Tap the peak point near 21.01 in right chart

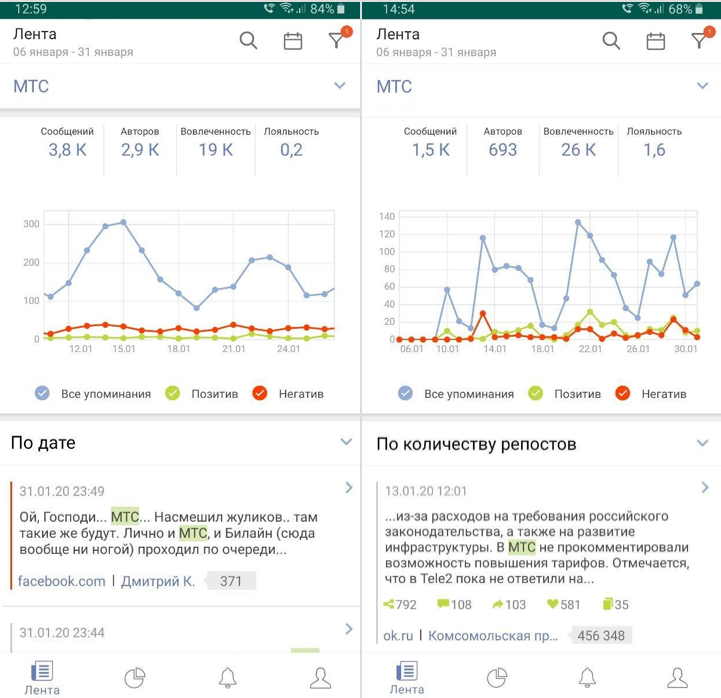coord(578,223)
